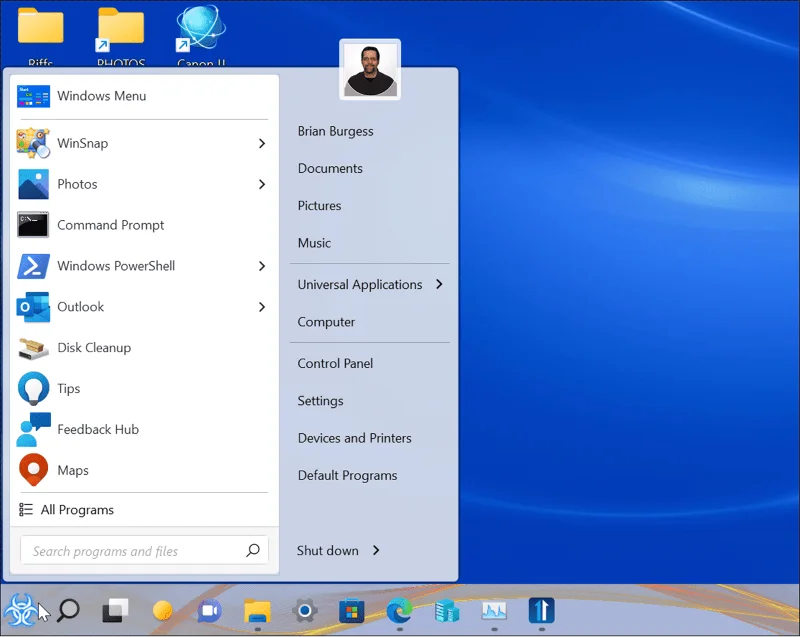
Task: Click the Windows Menu label
Action: [102, 96]
